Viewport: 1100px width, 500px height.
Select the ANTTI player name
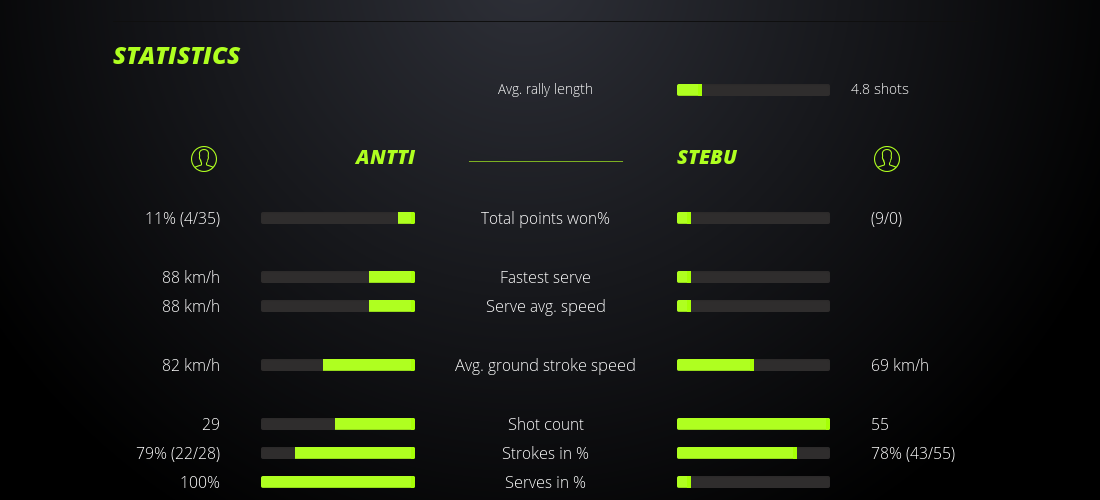pos(385,158)
